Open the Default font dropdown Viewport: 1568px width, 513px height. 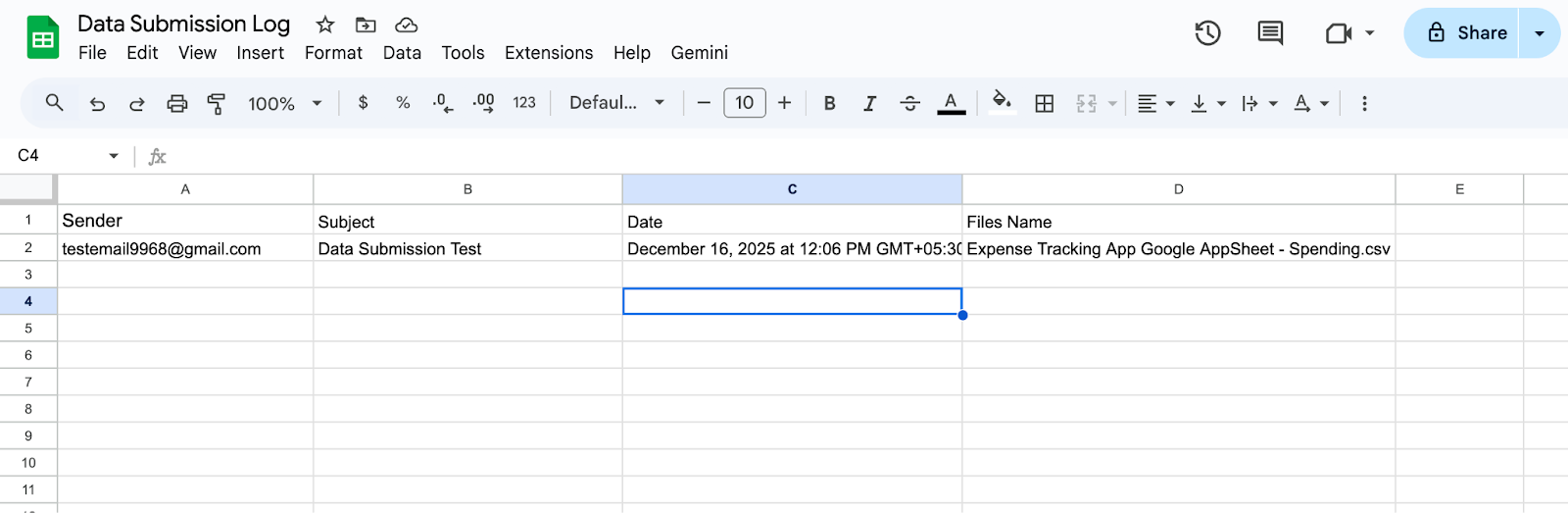[x=616, y=103]
